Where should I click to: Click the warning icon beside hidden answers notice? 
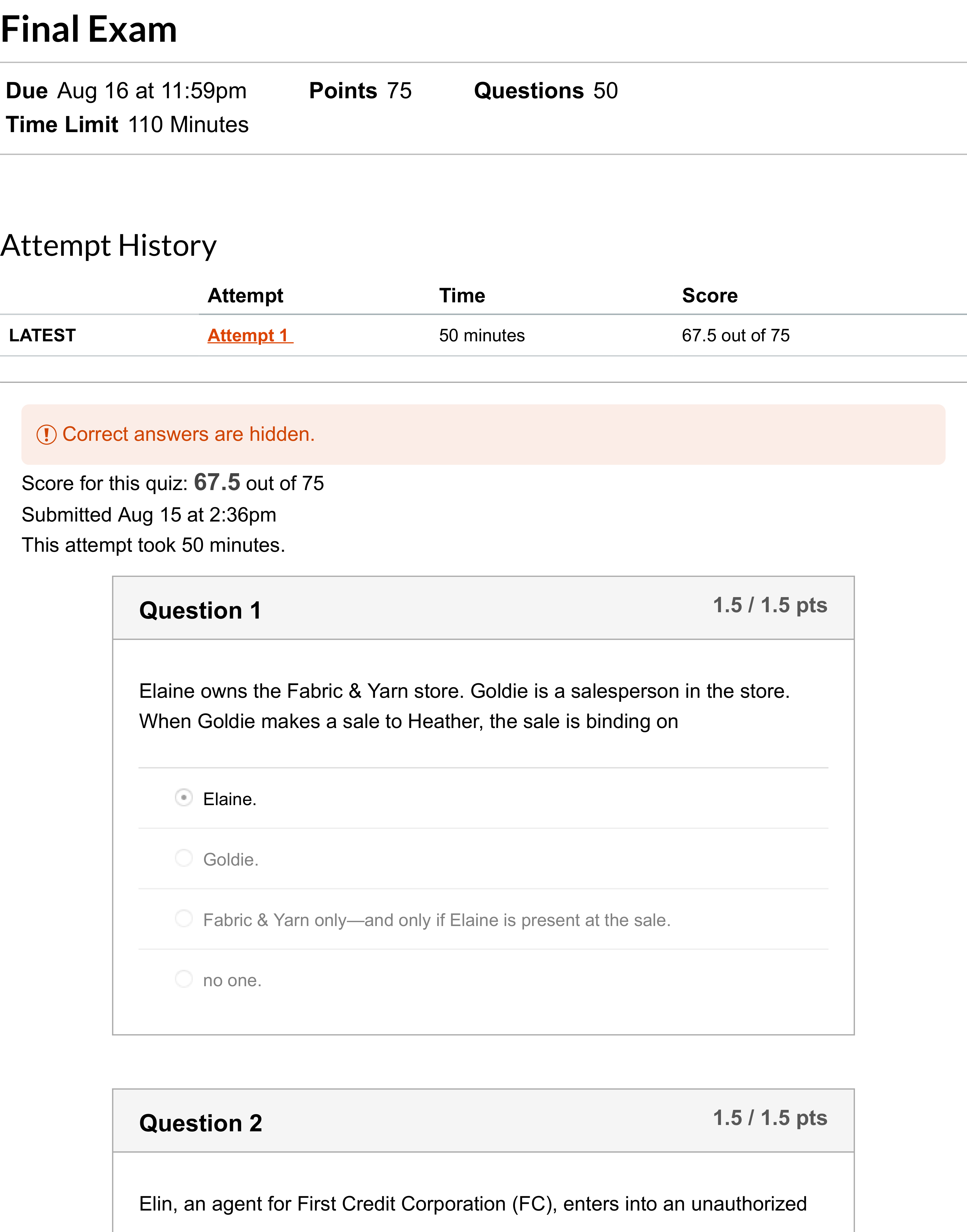point(47,435)
